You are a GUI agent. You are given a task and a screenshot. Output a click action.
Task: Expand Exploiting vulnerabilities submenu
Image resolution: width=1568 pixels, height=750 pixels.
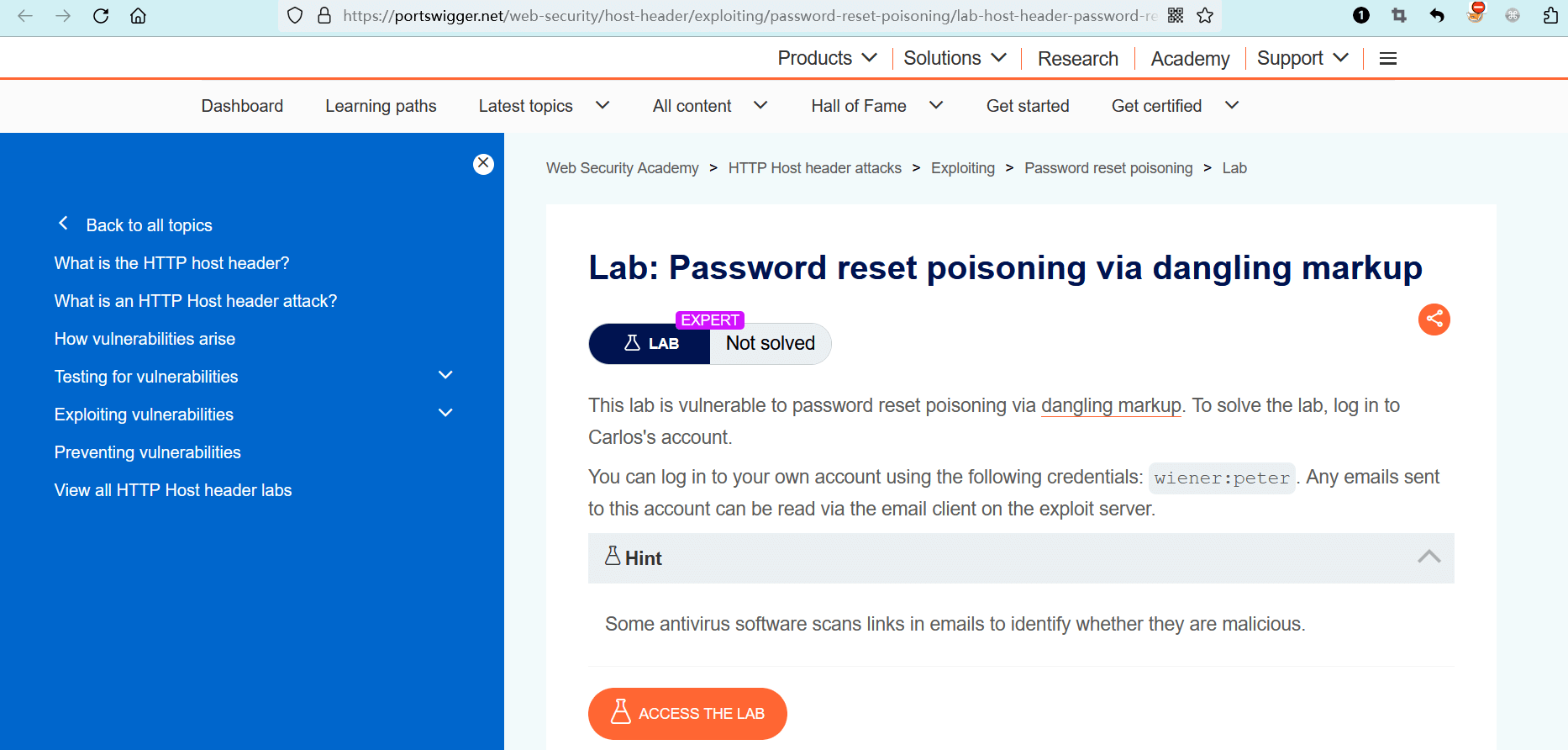click(x=445, y=414)
